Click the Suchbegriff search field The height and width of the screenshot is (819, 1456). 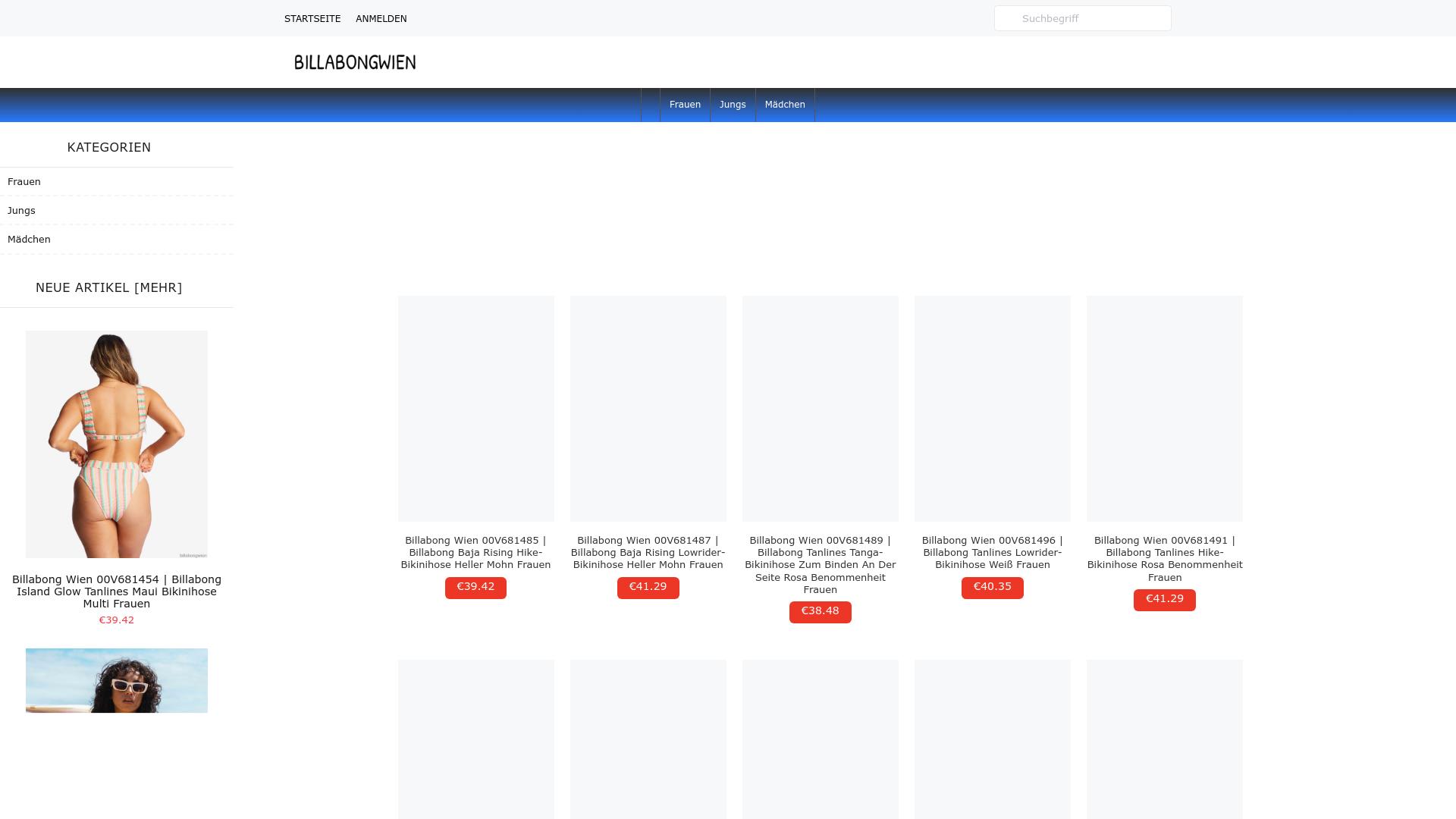(1082, 18)
